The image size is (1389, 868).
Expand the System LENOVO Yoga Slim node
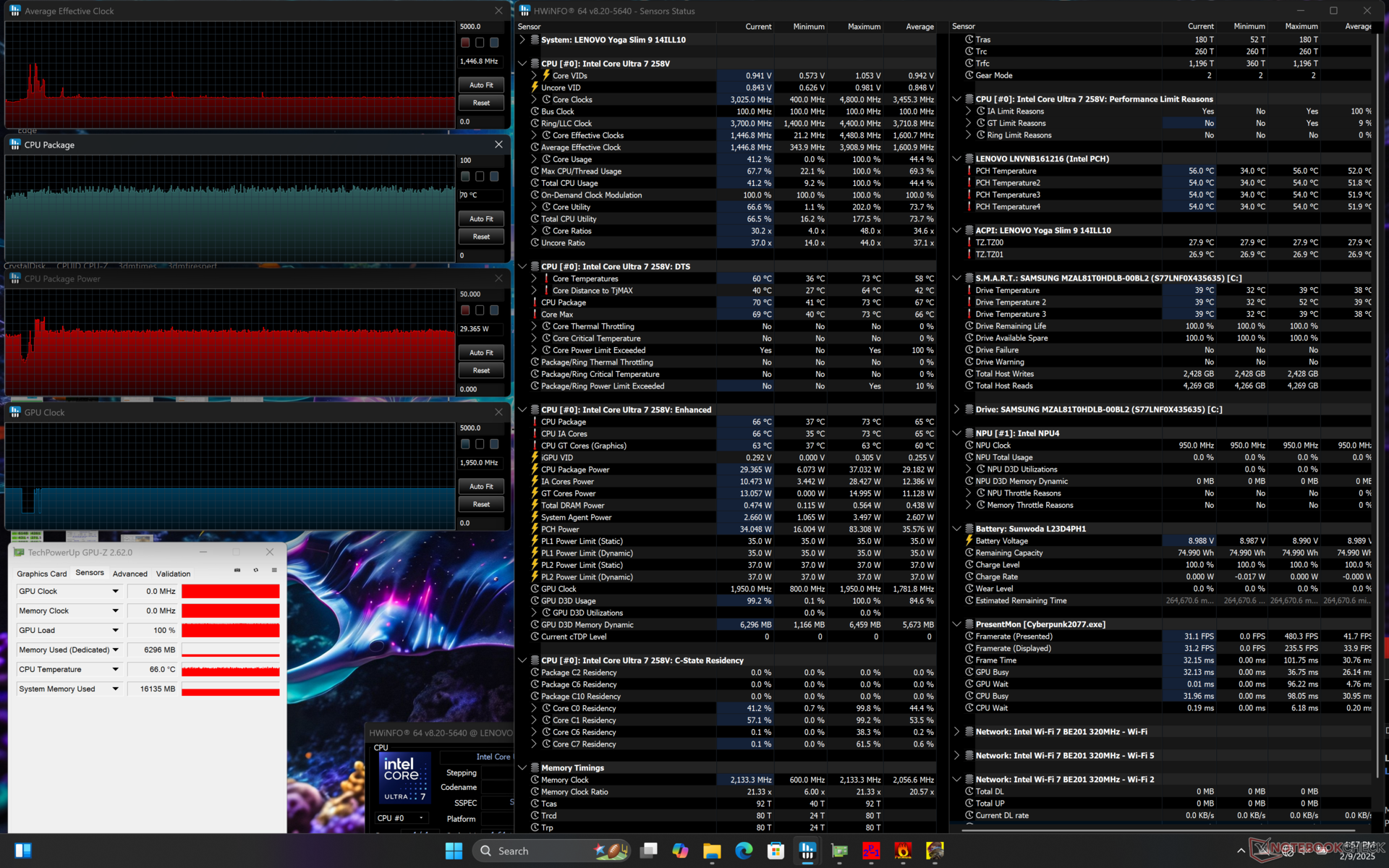[x=522, y=40]
